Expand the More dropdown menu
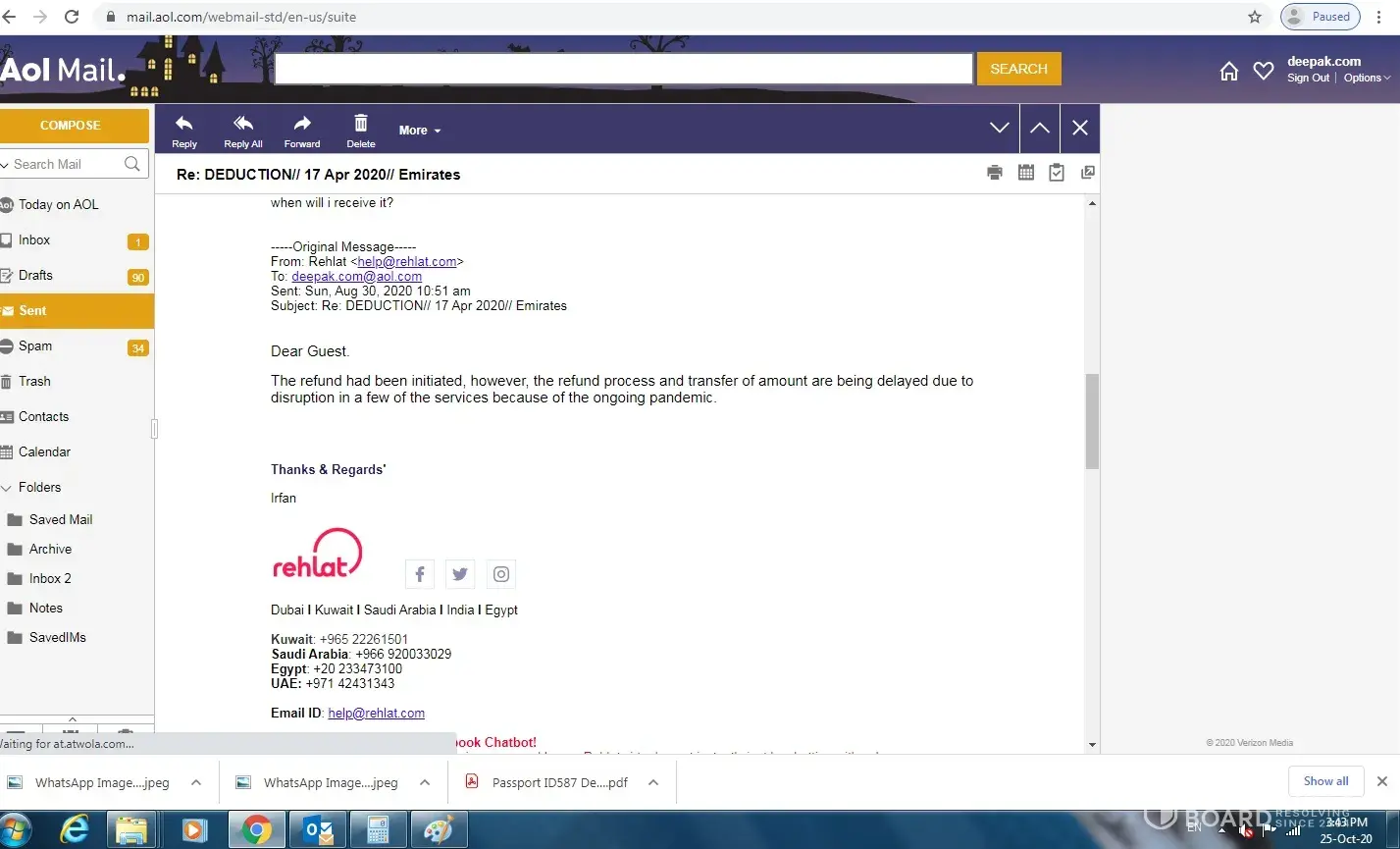Viewport: 1400px width, 849px height. (x=420, y=131)
